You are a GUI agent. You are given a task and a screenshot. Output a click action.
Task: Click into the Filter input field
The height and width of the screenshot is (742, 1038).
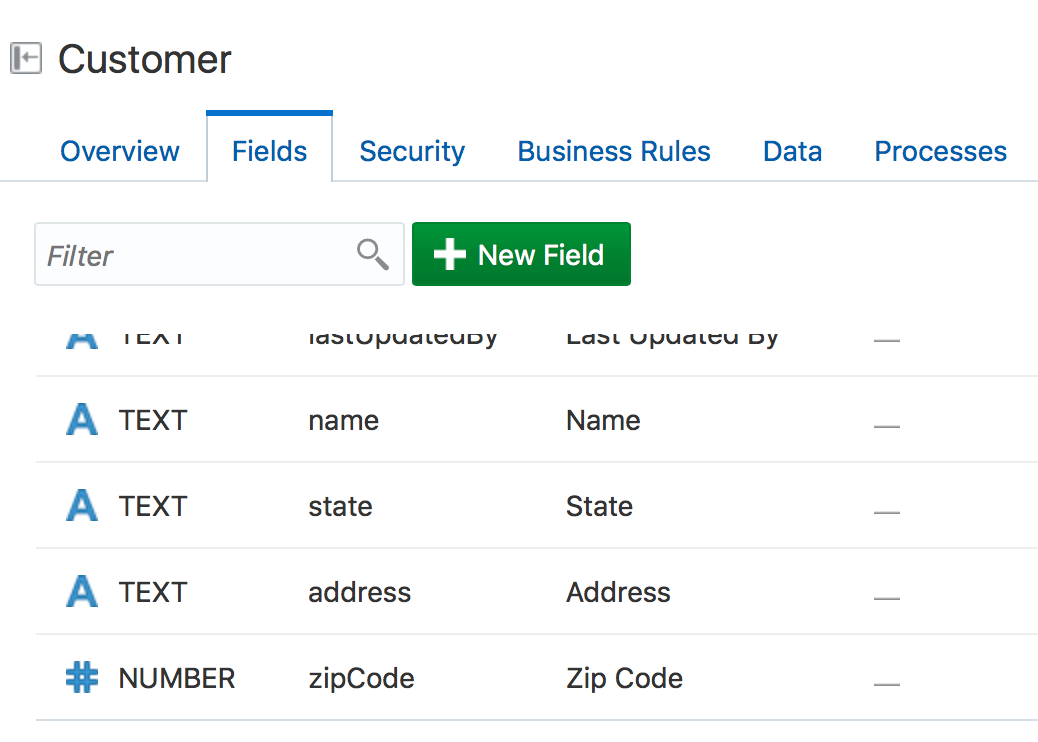[180, 254]
